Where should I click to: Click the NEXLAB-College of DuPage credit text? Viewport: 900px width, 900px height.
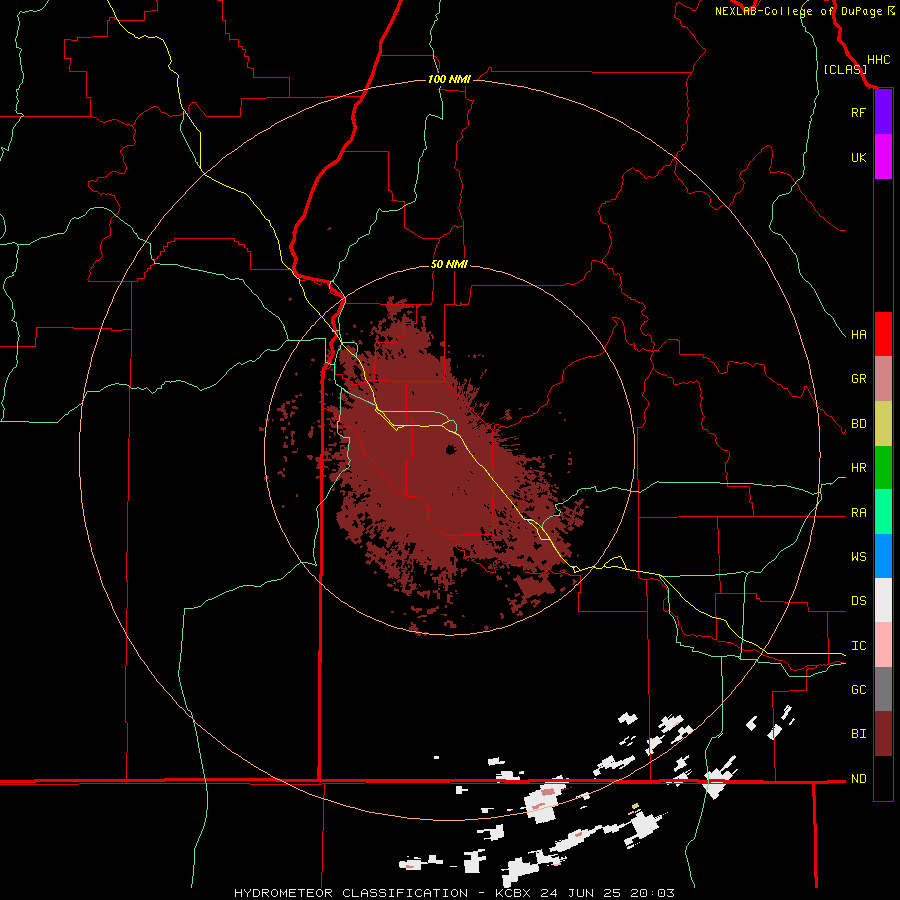tap(798, 11)
